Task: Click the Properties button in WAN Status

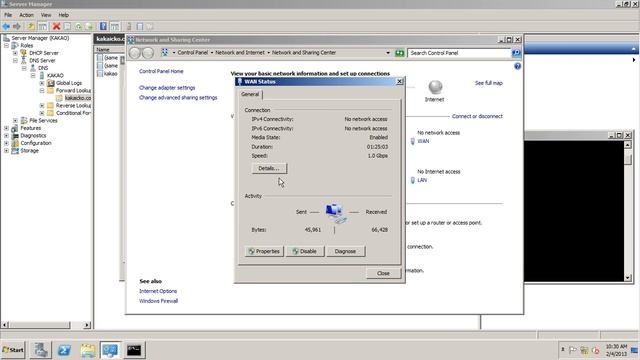Action: click(x=264, y=251)
